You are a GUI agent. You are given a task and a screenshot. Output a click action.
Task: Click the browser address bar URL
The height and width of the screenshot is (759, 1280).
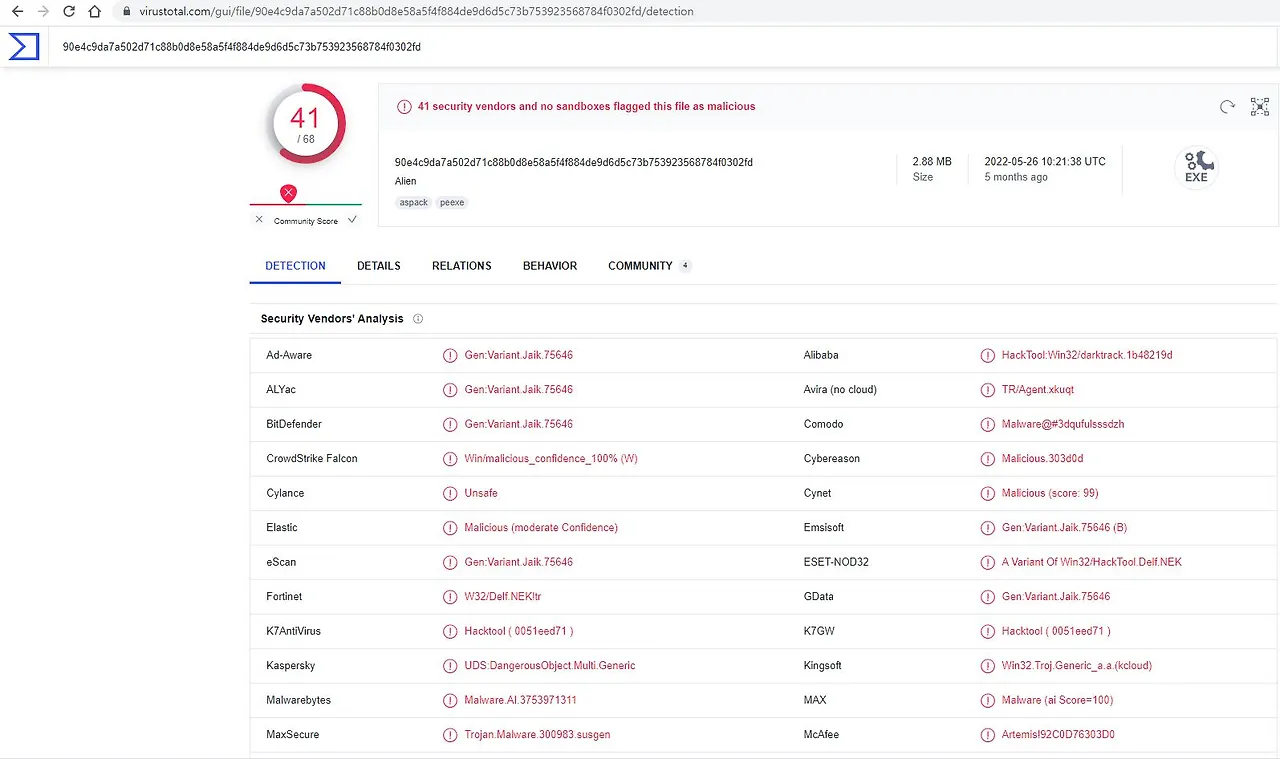(x=416, y=12)
